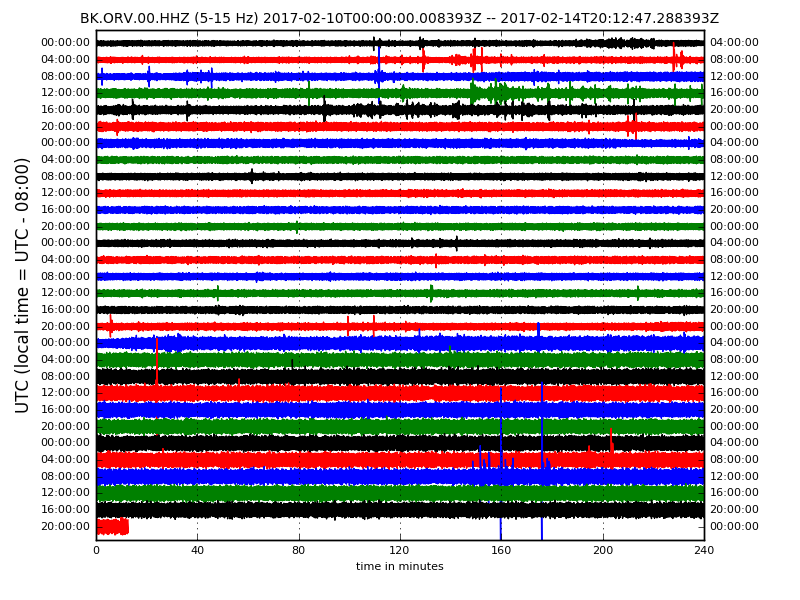Click the left 20:00:00 label beside the last partial red trace

coord(65,527)
